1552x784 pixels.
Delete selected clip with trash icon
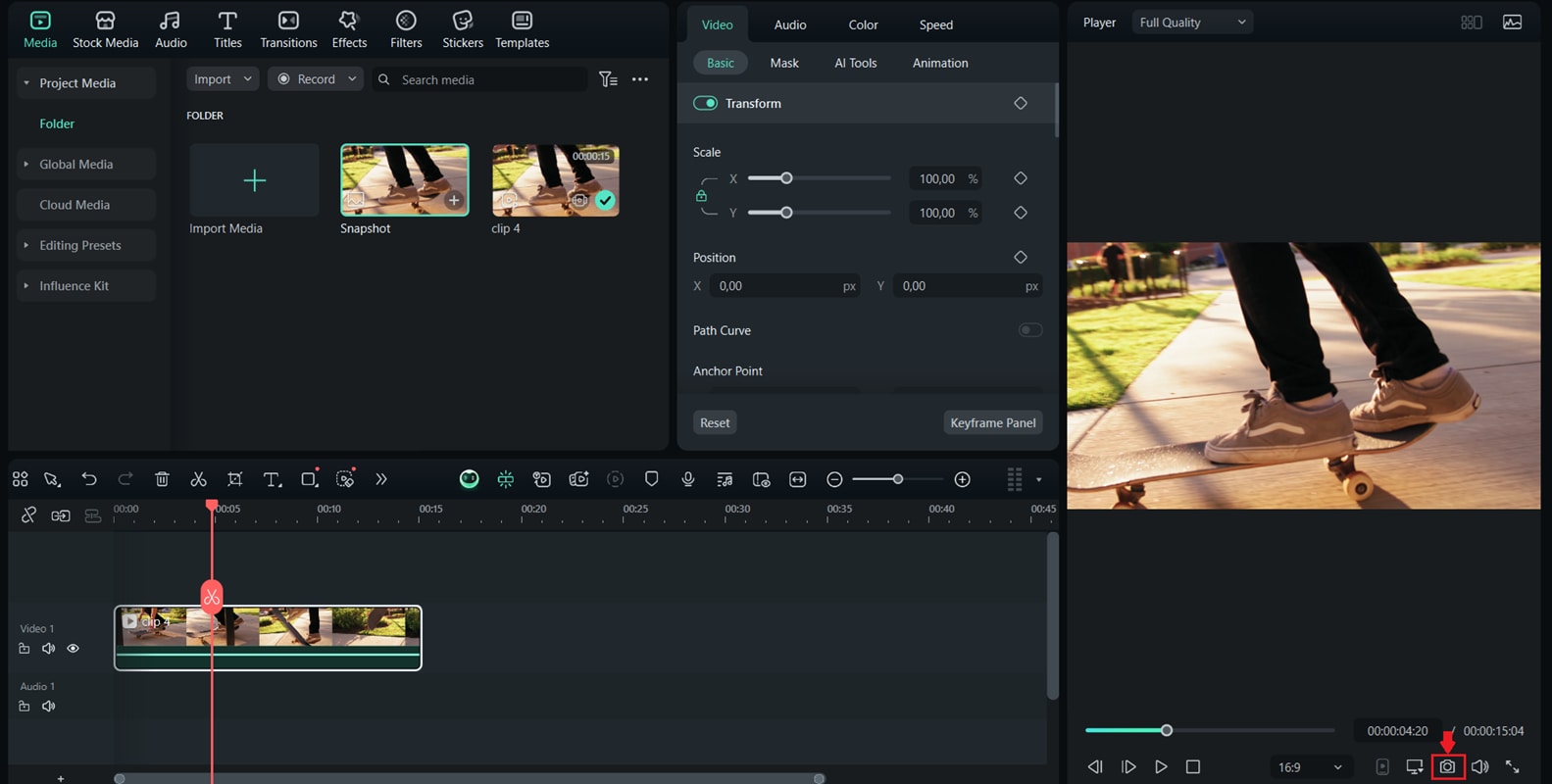click(162, 479)
